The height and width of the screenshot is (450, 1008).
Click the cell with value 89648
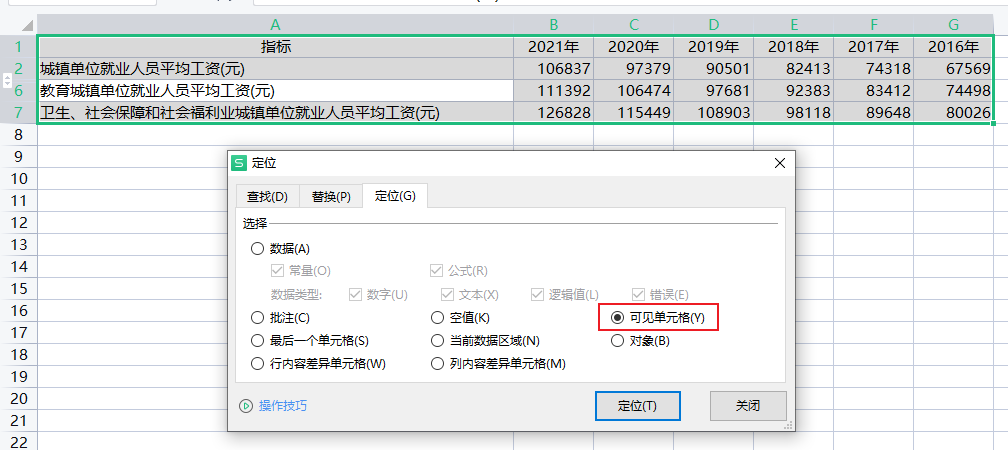click(x=874, y=112)
